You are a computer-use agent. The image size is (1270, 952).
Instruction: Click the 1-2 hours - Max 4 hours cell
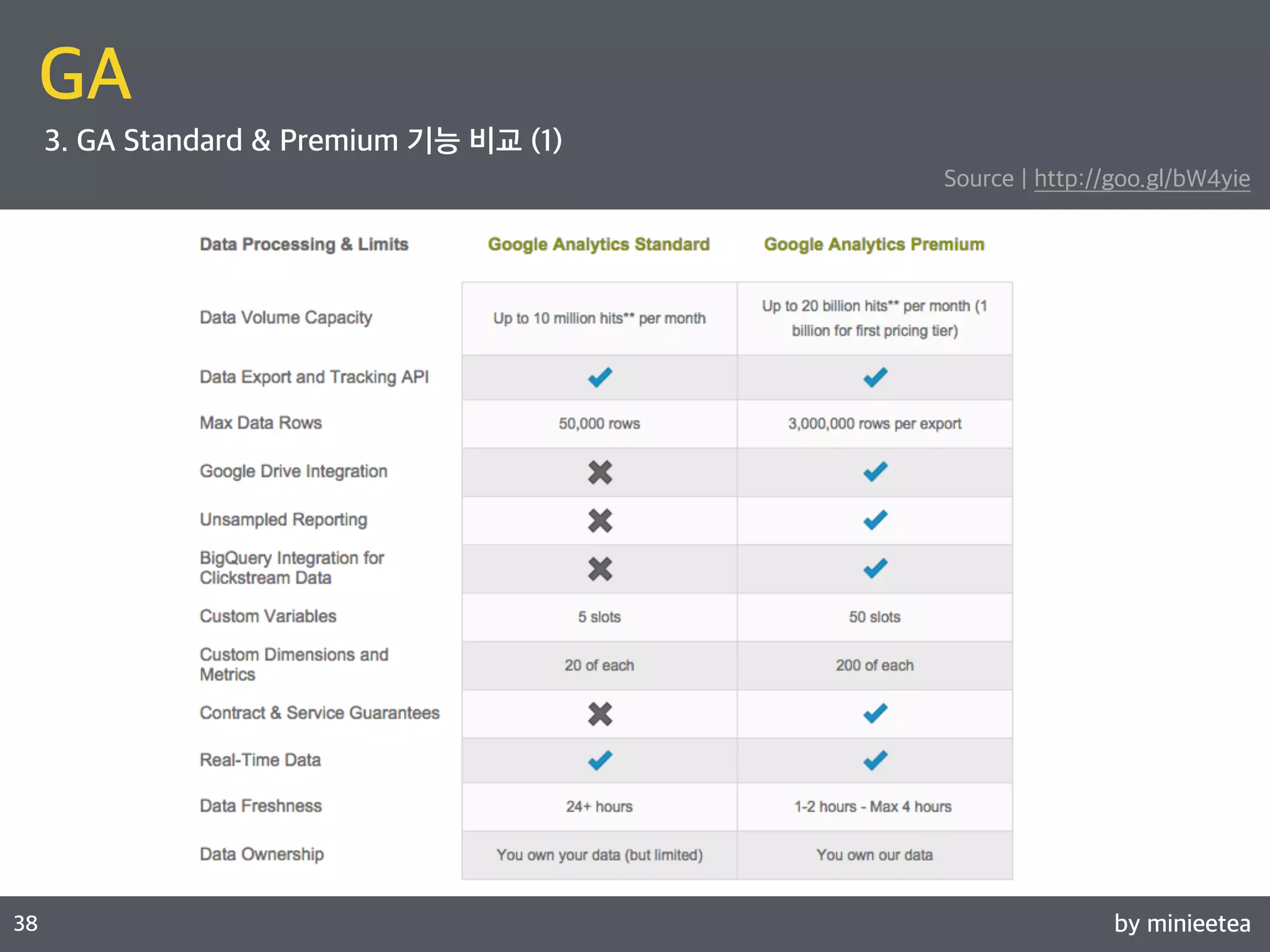point(874,806)
